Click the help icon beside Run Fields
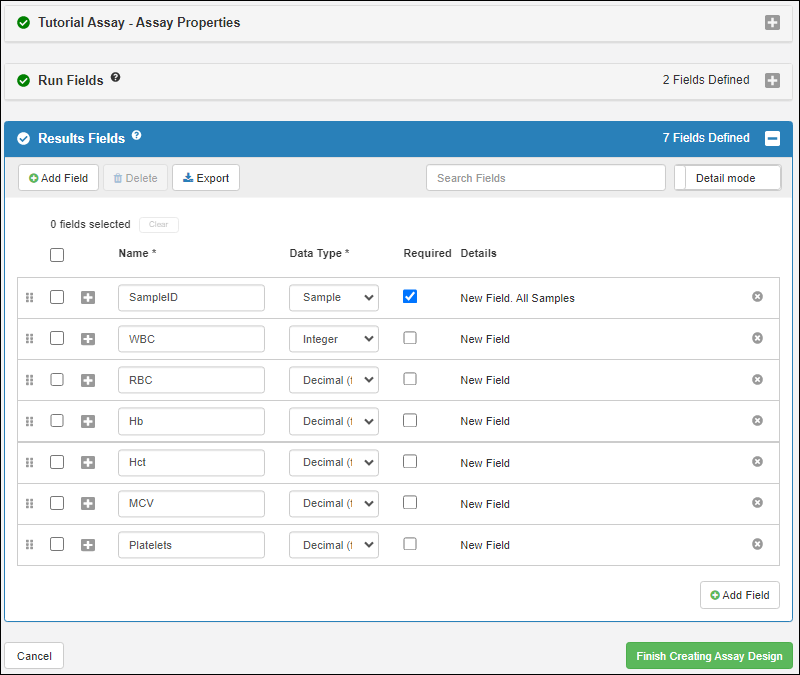Screen dimensions: 800x675 click(x=115, y=78)
